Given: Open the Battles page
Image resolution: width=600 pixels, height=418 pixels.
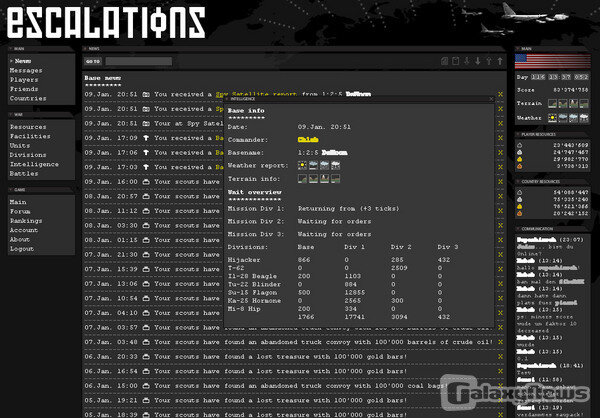Looking at the screenshot, I should point(24,174).
